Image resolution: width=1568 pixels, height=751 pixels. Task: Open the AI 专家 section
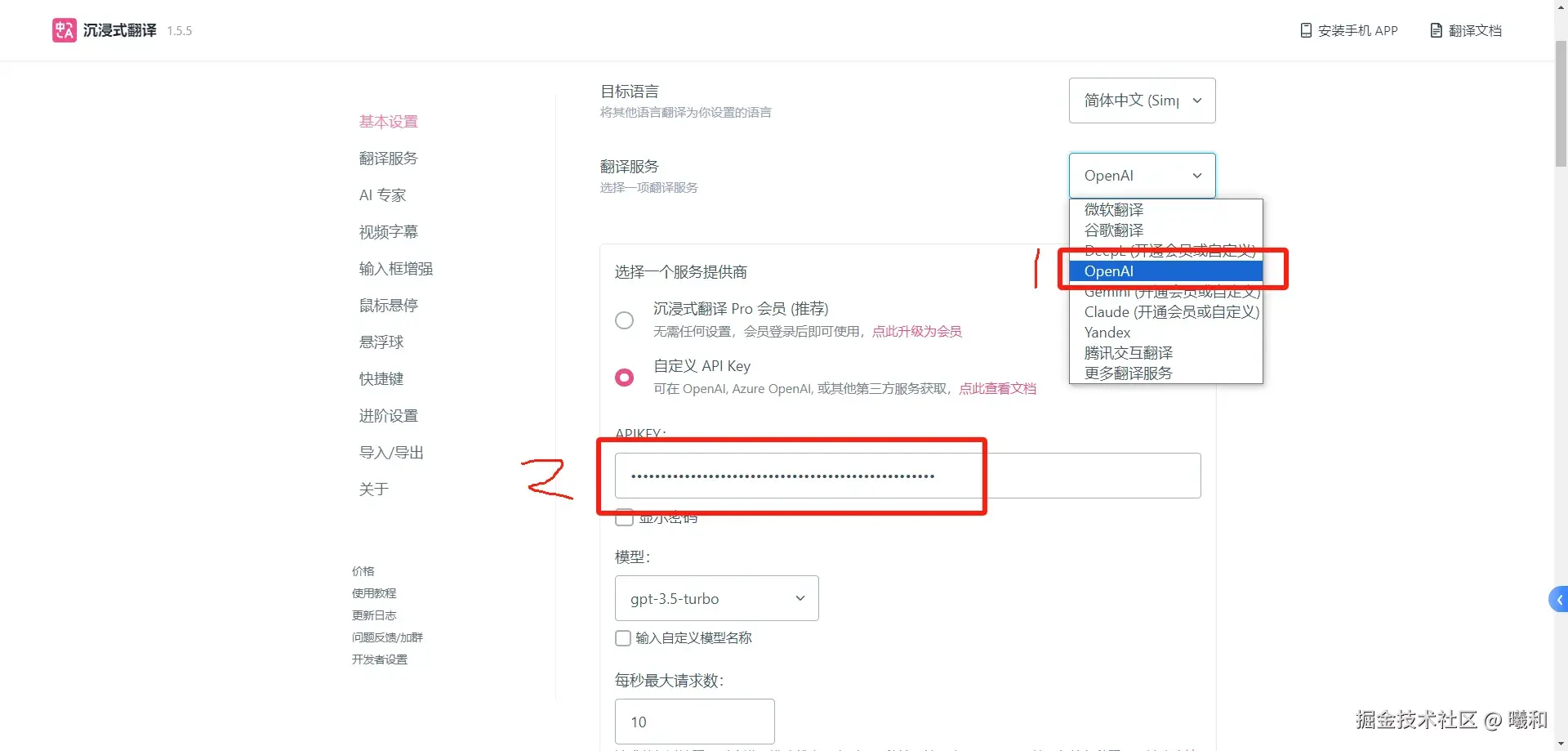pos(381,194)
